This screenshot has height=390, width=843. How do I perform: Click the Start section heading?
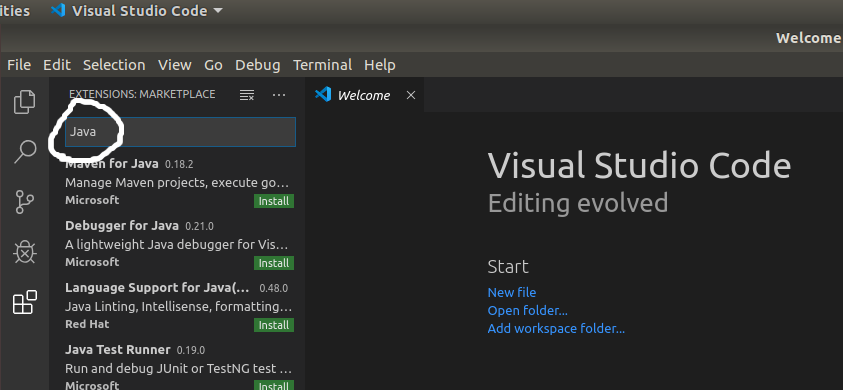(508, 266)
